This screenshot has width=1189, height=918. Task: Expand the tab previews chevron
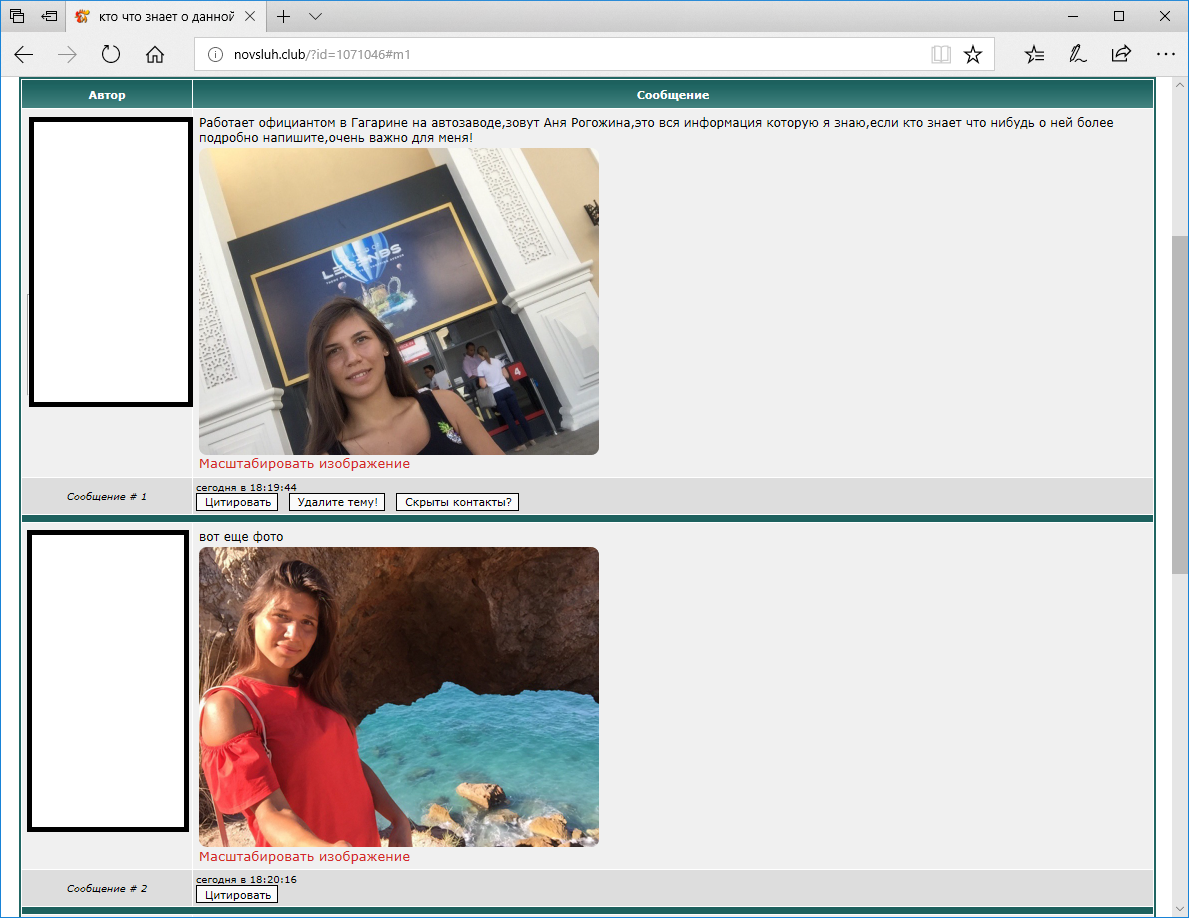pyautogui.click(x=316, y=16)
